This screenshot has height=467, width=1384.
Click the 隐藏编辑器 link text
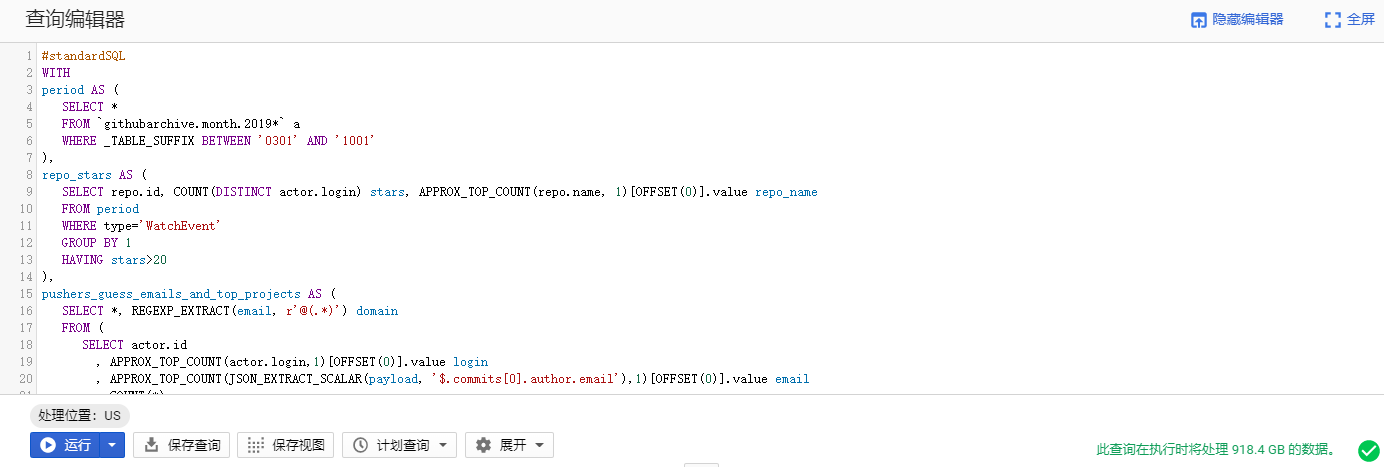[1247, 20]
